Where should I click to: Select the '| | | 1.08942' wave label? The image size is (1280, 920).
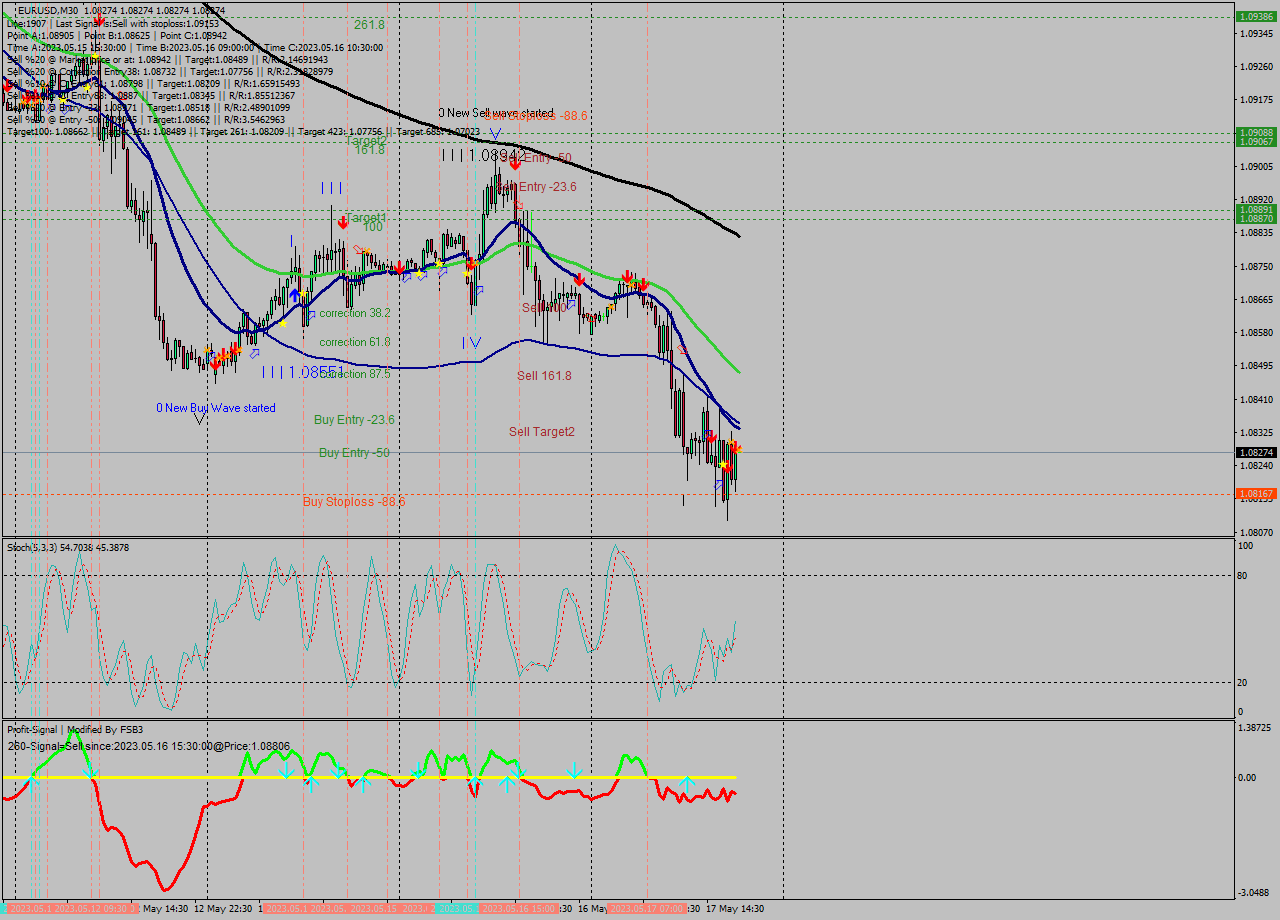[x=483, y=156]
